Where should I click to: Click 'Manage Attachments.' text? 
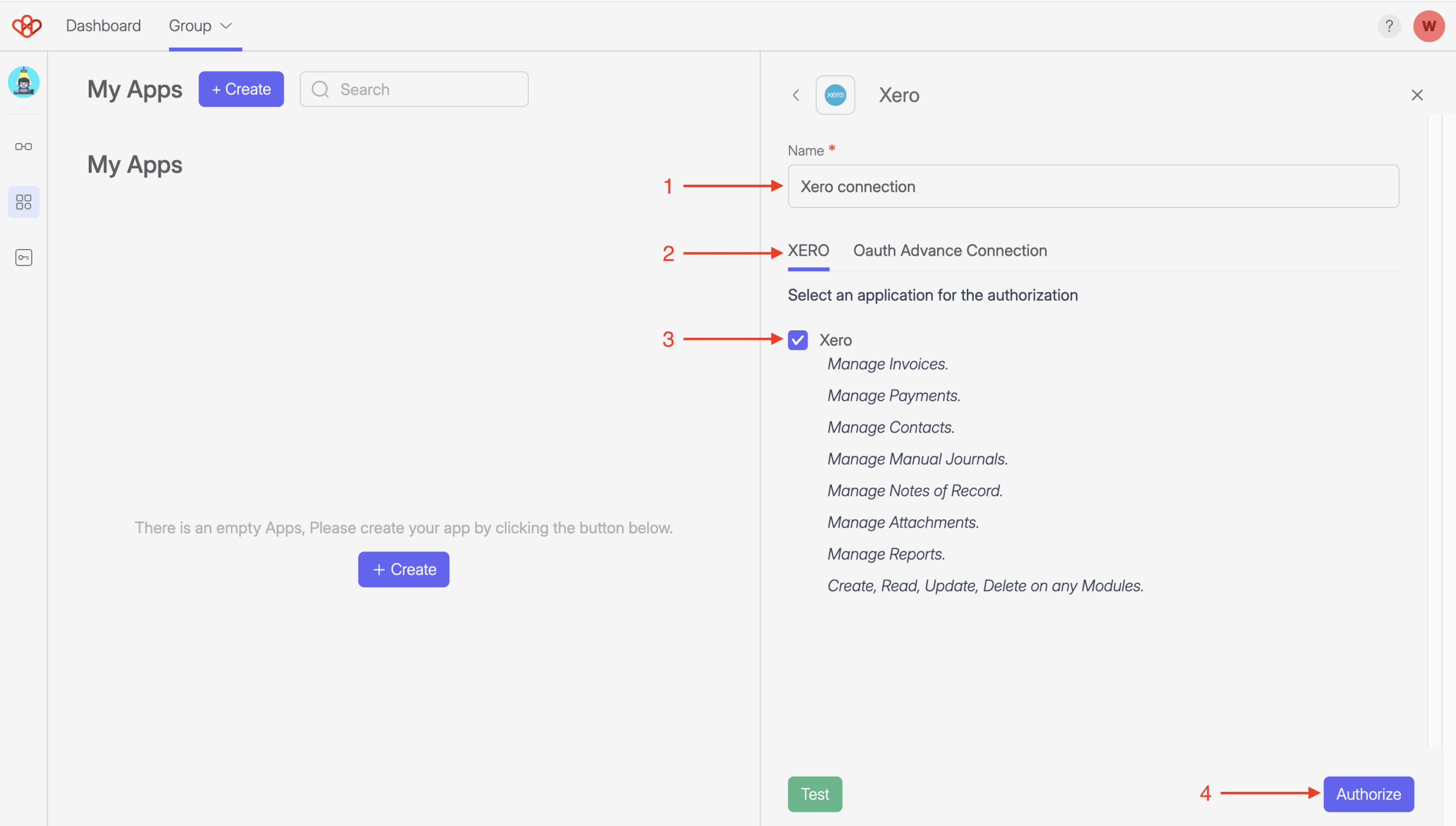tap(903, 522)
